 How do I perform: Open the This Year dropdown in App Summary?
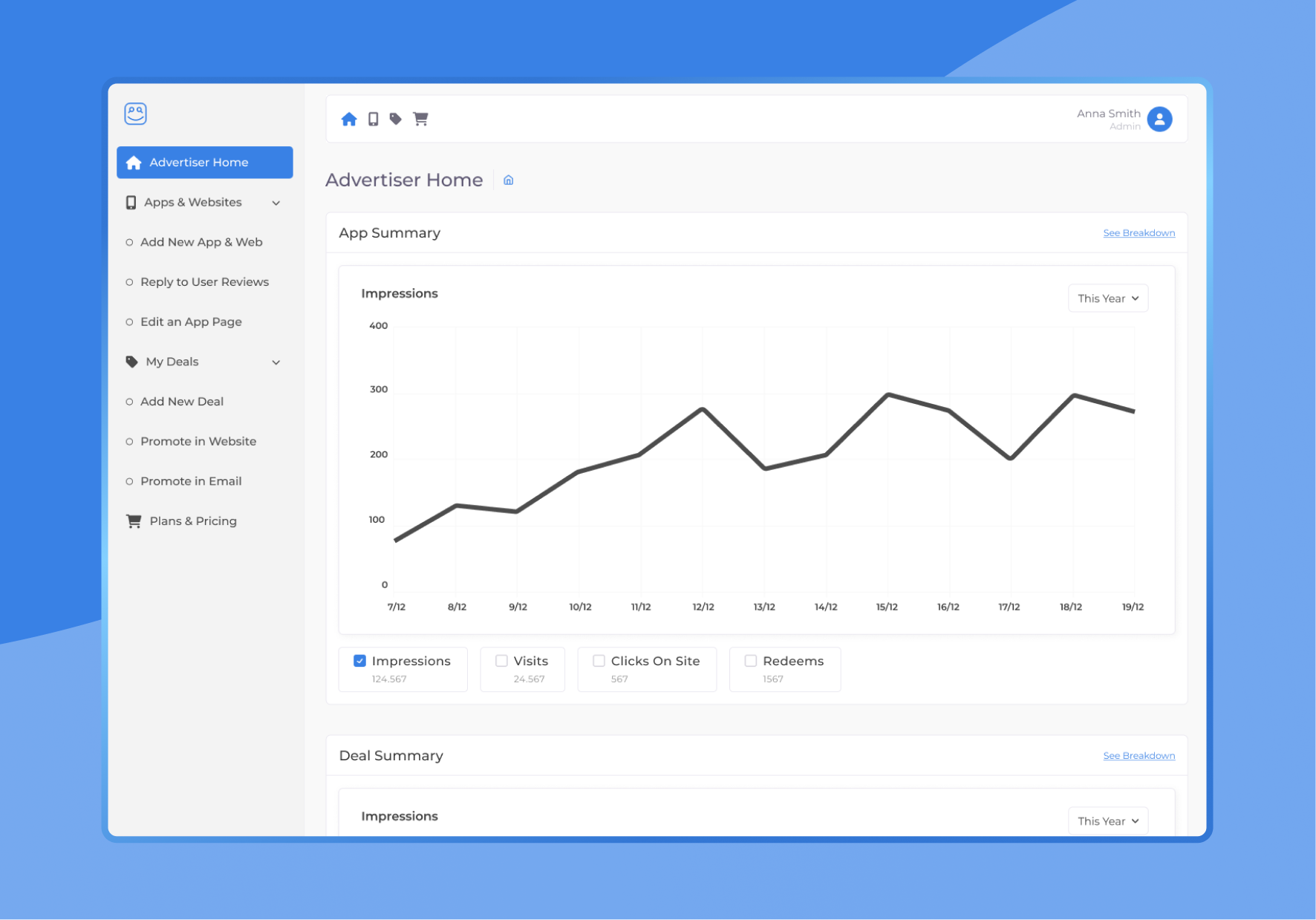coord(1107,298)
